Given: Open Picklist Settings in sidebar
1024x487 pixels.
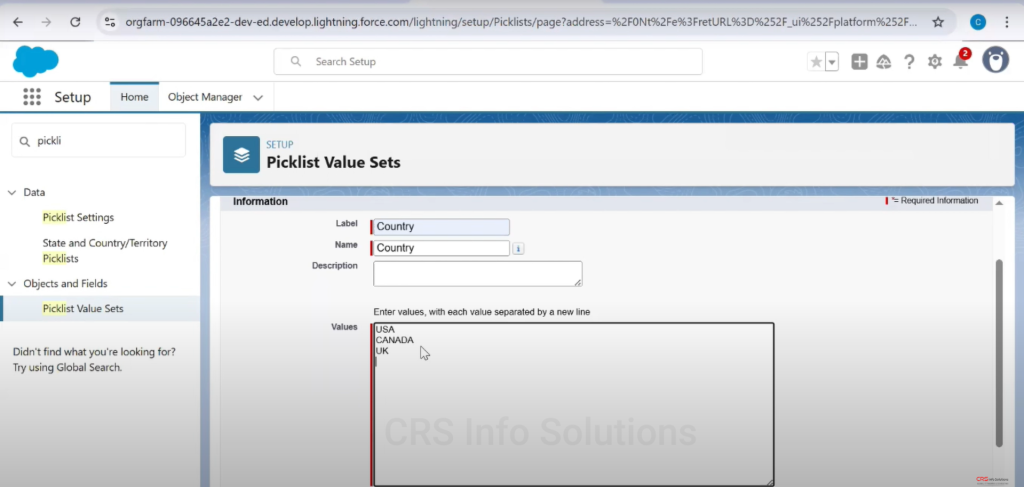Looking at the screenshot, I should coord(78,217).
